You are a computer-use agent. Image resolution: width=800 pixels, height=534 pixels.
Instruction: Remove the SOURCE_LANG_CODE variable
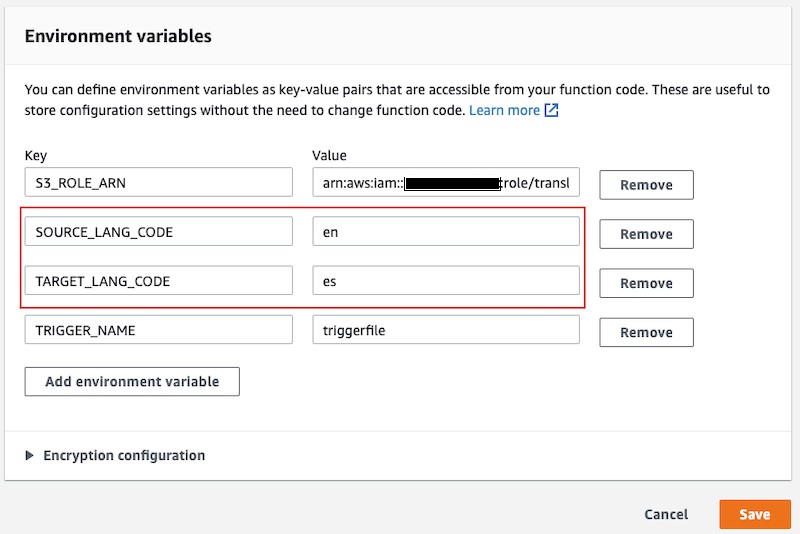[646, 234]
